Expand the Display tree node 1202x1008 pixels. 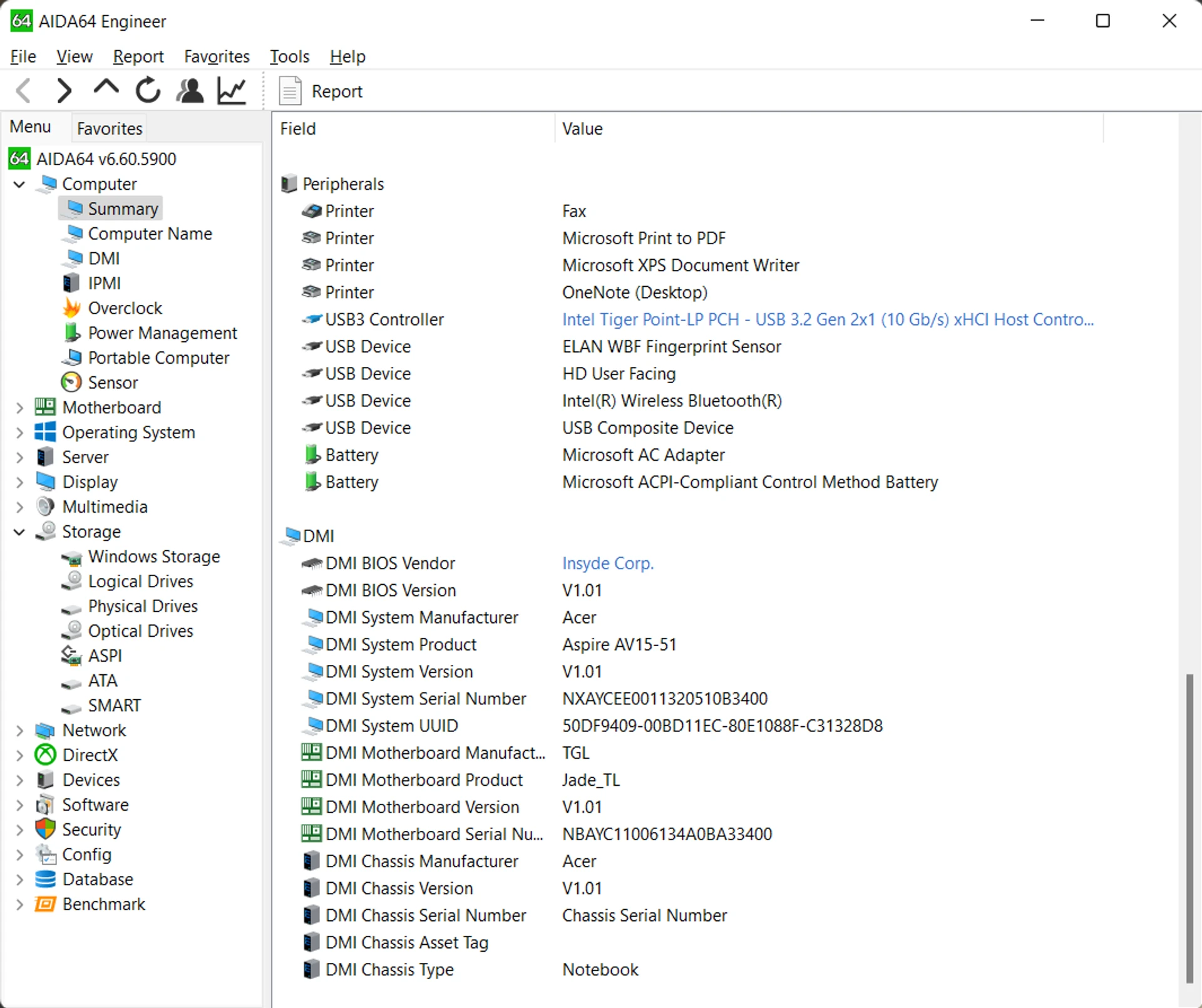tap(19, 482)
